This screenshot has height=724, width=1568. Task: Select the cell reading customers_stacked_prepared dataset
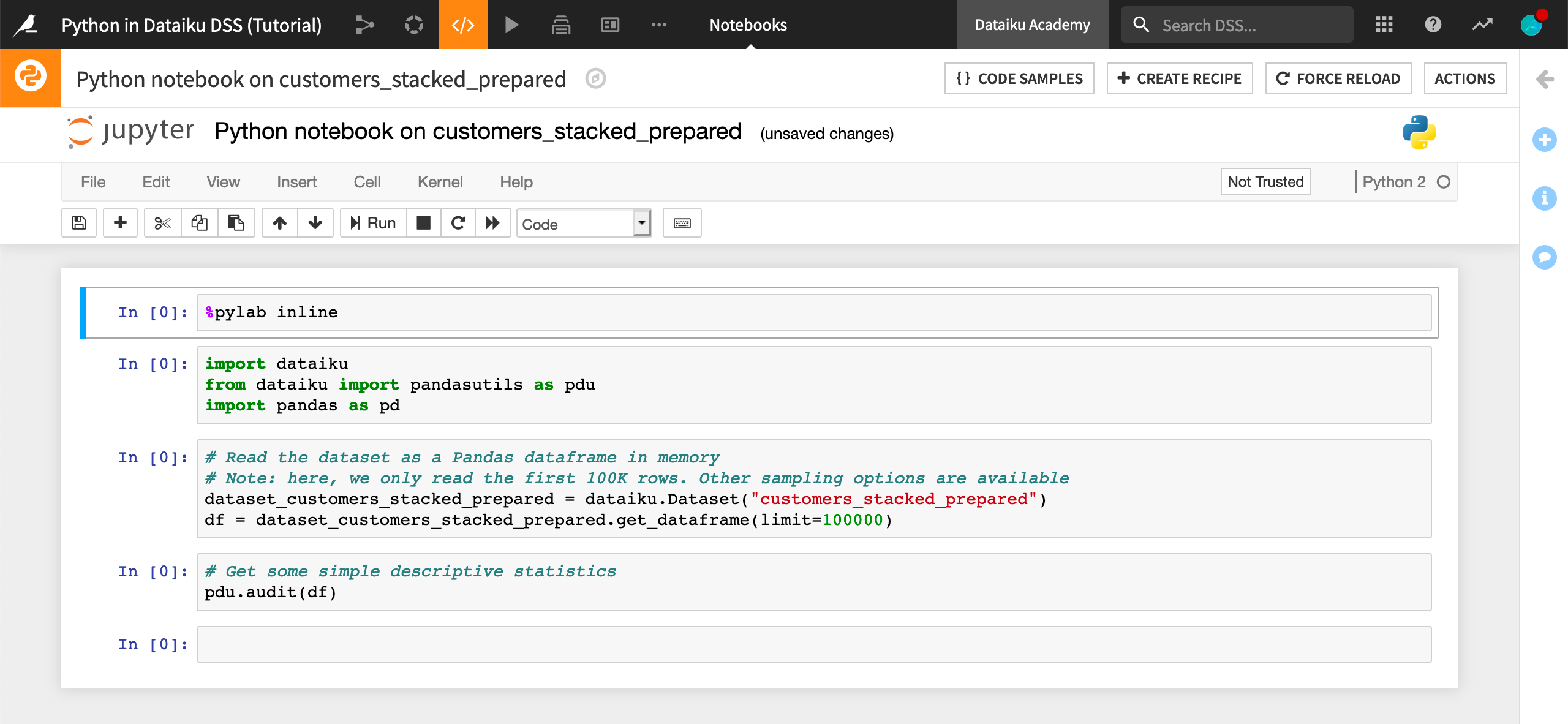pyautogui.click(x=813, y=489)
